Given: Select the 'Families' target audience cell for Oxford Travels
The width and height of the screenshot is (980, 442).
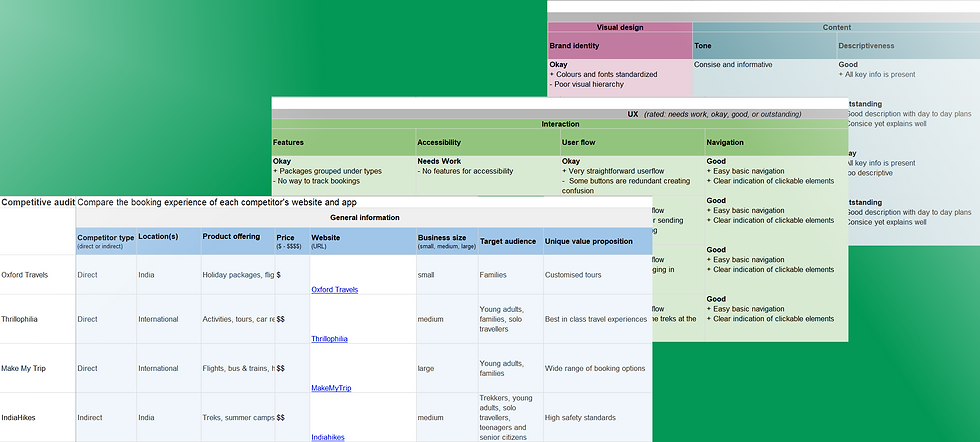Looking at the screenshot, I should 511,275.
